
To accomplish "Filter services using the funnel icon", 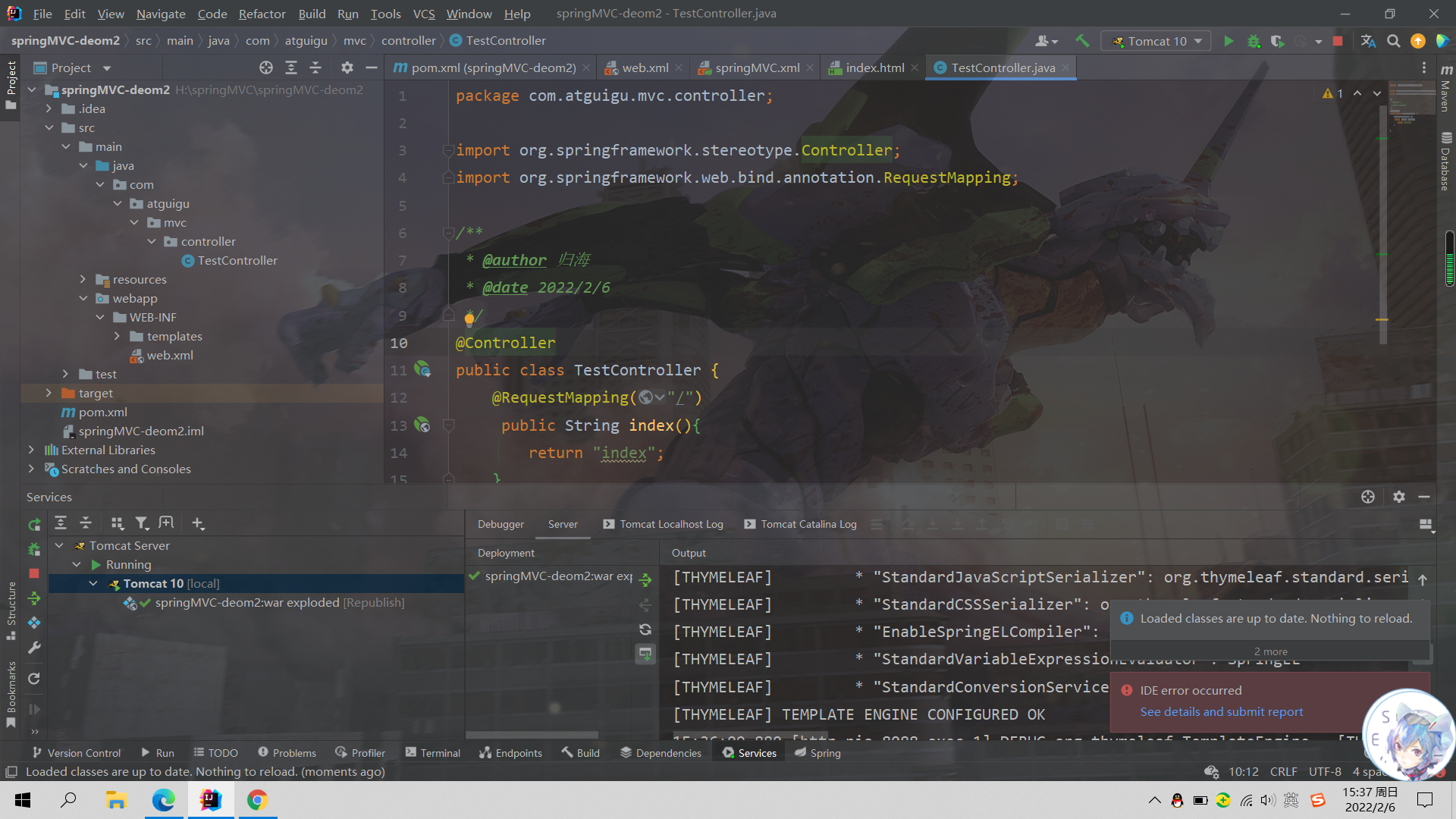I will click(x=141, y=523).
